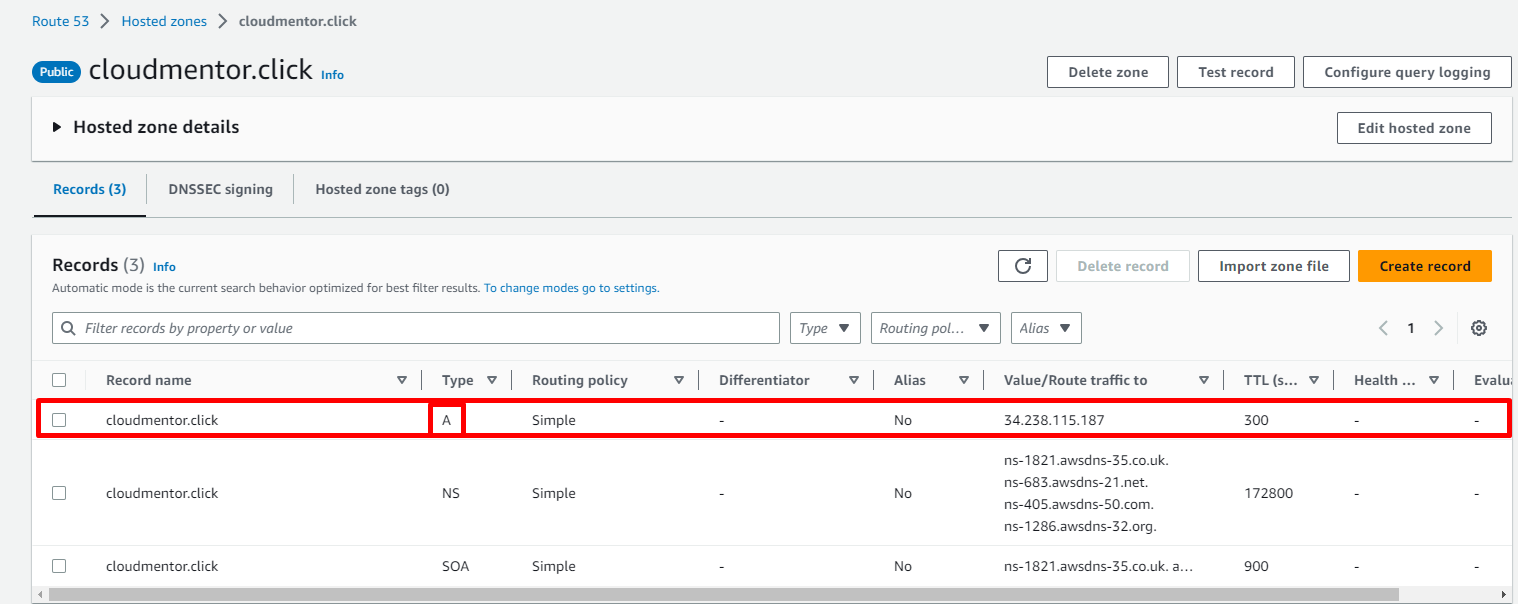Sort by TTL column arrow
This screenshot has width=1518, height=604.
click(1314, 380)
